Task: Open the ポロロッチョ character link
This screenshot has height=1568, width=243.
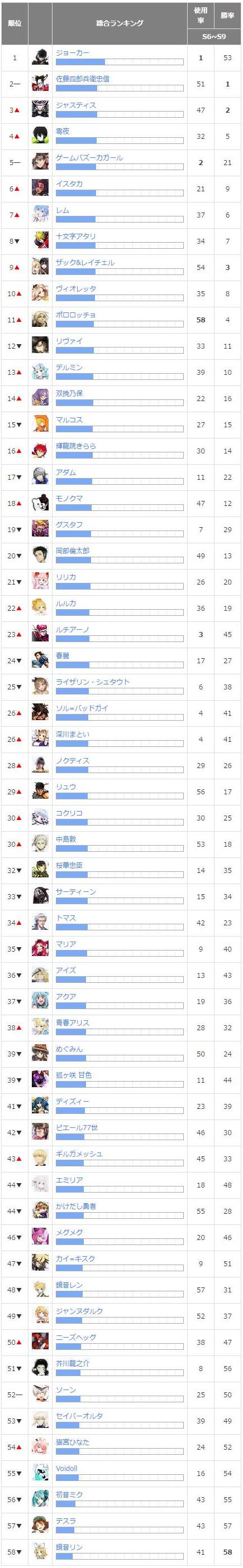Action: [x=75, y=315]
